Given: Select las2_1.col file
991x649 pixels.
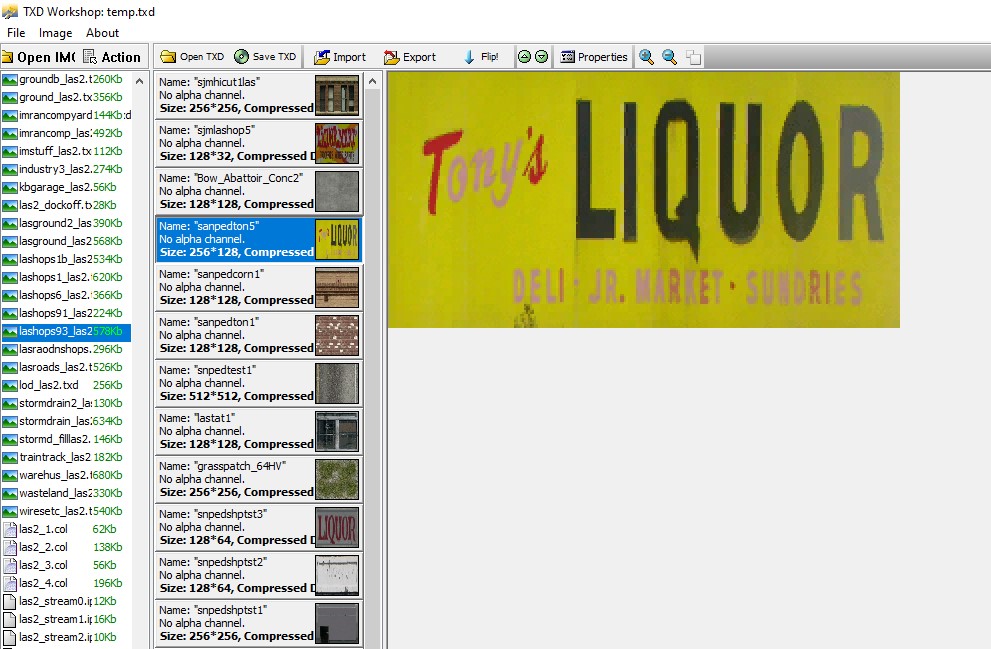Looking at the screenshot, I should click(x=66, y=530).
